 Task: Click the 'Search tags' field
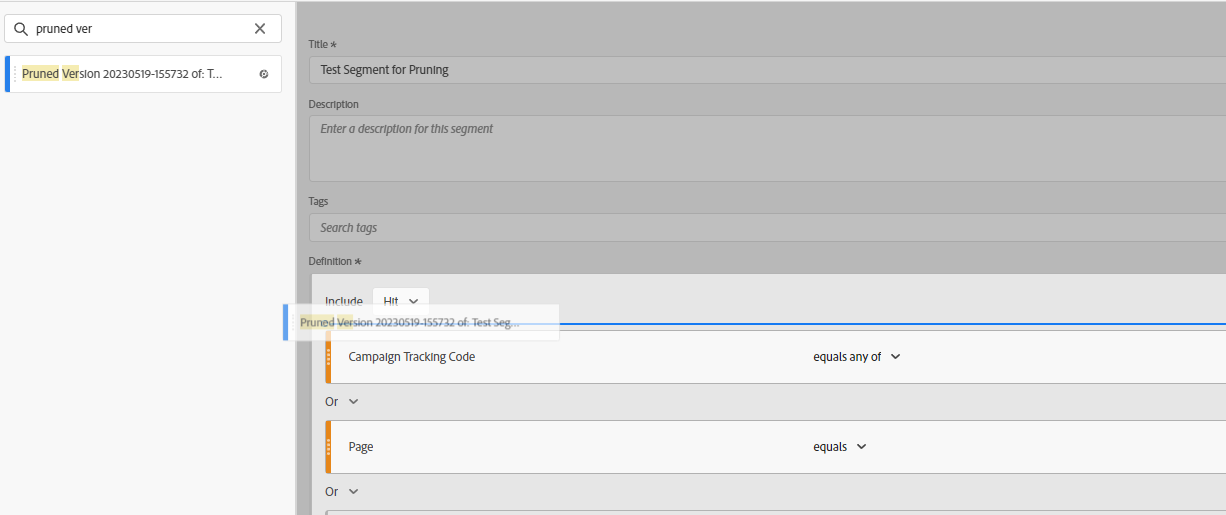click(760, 228)
